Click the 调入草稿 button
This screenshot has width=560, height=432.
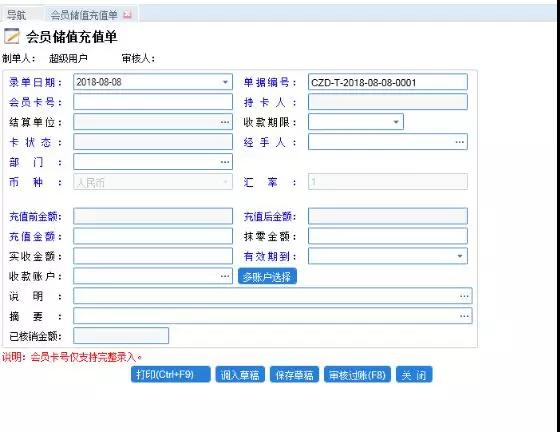(240, 375)
